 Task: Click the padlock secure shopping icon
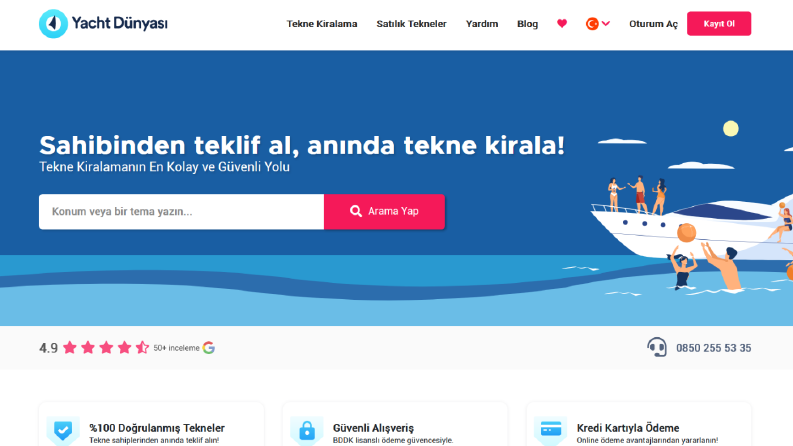(306, 431)
